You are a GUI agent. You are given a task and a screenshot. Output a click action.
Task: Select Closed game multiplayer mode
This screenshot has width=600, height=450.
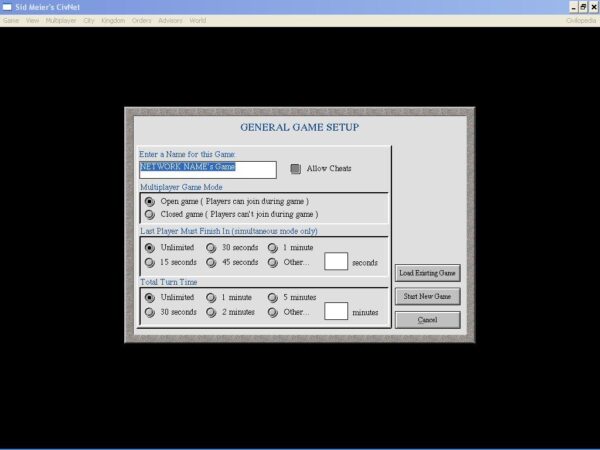[x=150, y=214]
